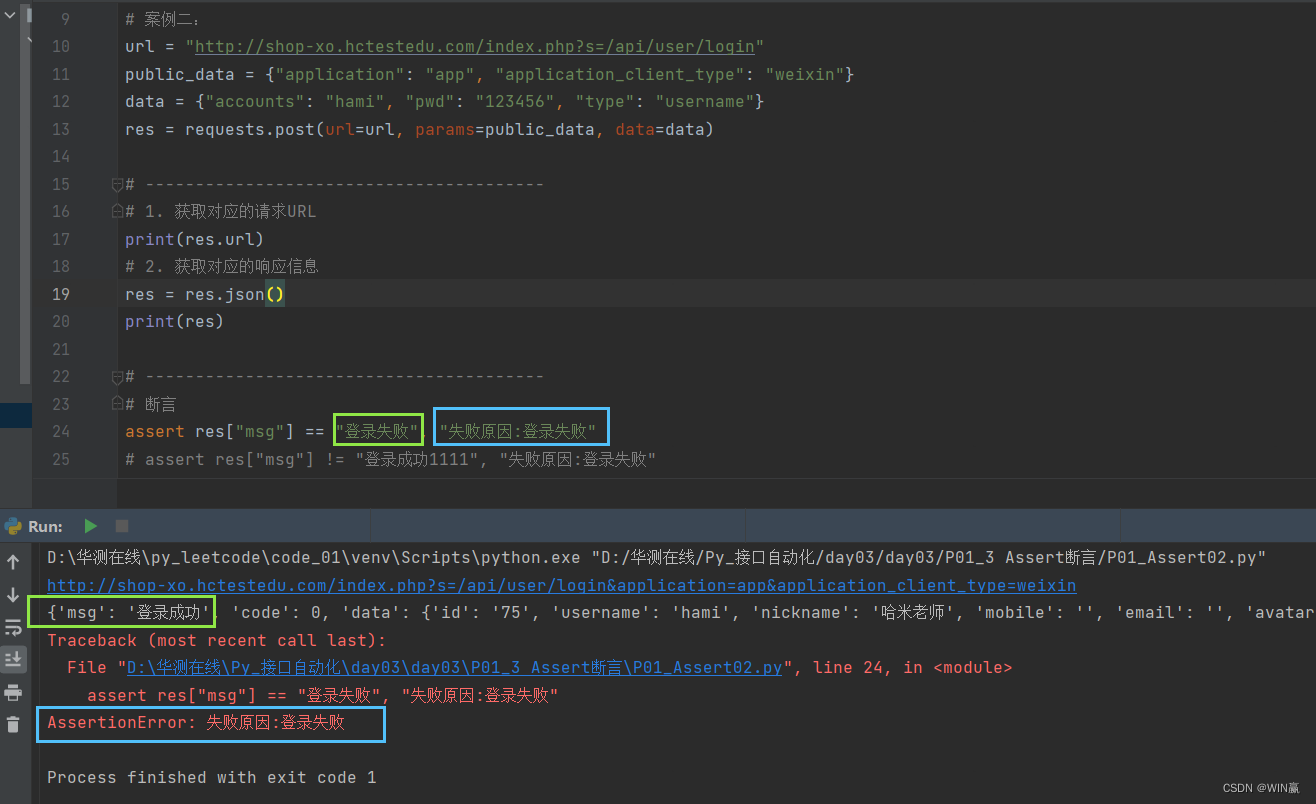Click commented assert on line 25
The image size is (1316, 804).
[390, 459]
